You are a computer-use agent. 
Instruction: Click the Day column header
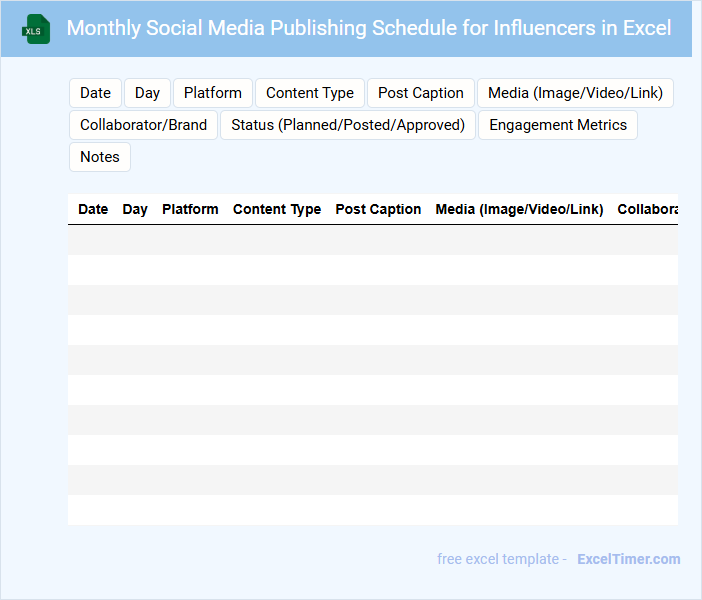coord(135,209)
